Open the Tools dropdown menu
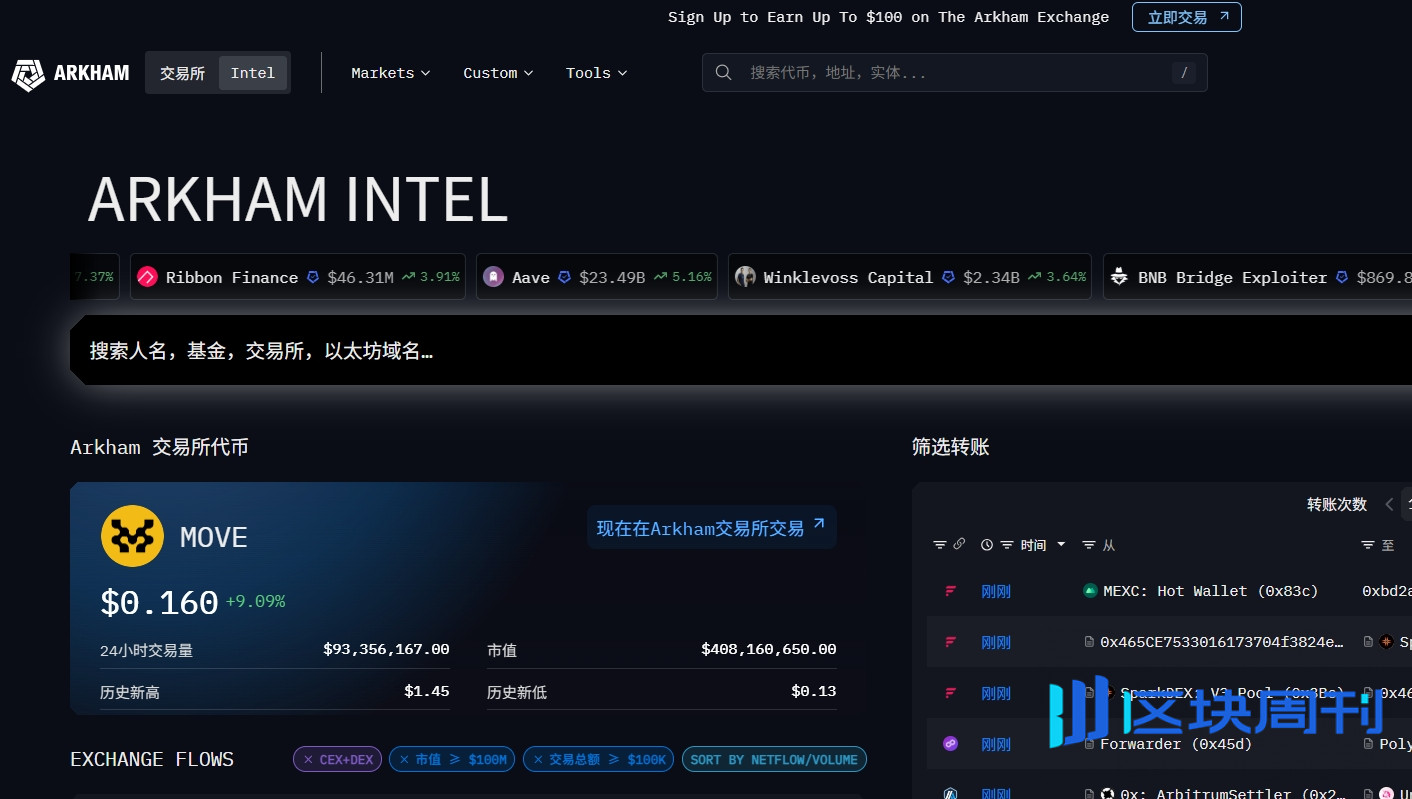This screenshot has height=799, width=1412. pyautogui.click(x=596, y=73)
